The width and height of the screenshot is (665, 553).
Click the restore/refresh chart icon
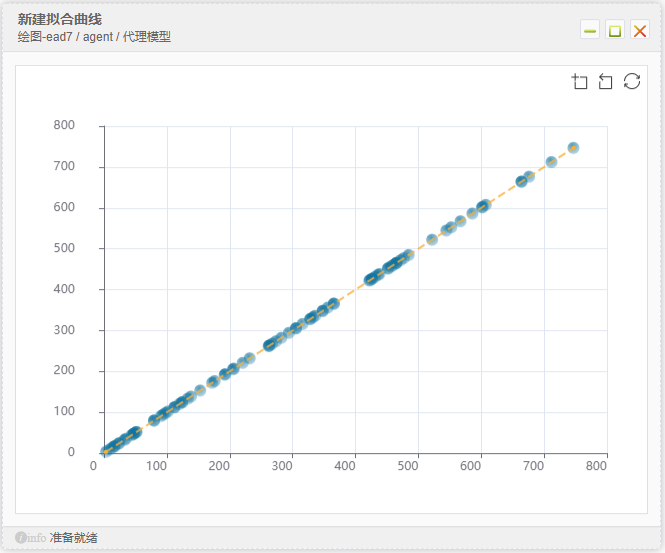click(631, 81)
